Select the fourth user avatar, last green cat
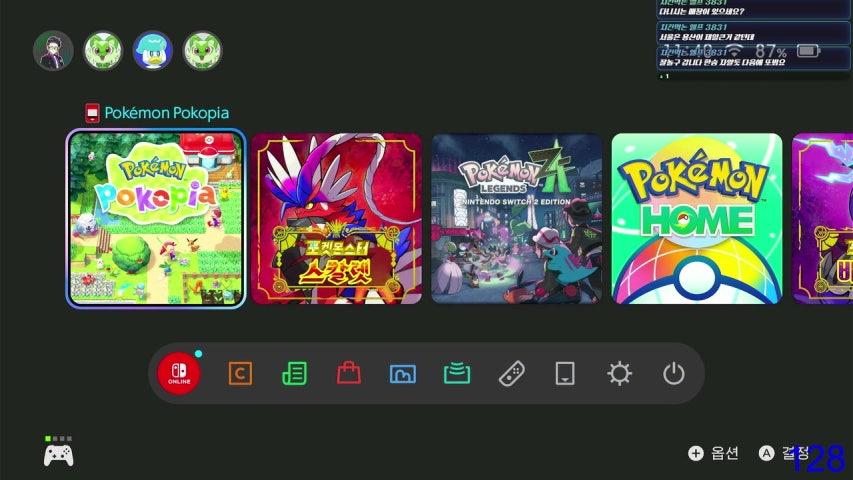This screenshot has height=480, width=853. [202, 50]
